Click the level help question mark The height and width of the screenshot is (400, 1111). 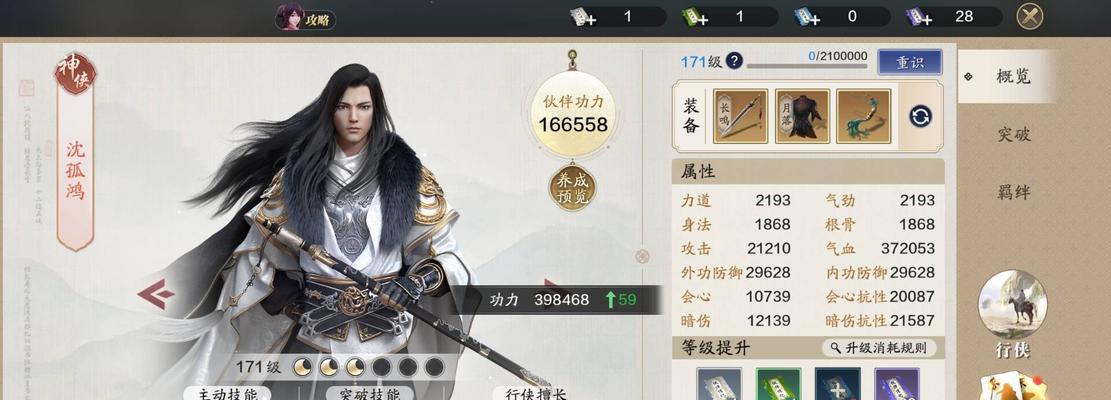click(734, 61)
